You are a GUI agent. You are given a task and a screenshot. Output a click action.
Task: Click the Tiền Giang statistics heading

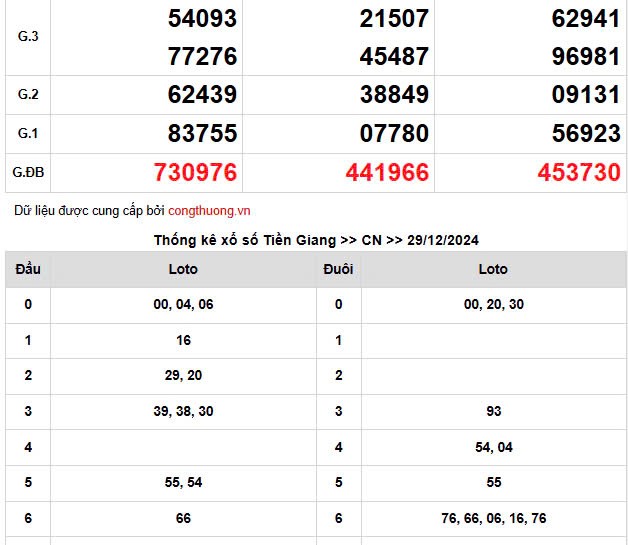tap(316, 240)
